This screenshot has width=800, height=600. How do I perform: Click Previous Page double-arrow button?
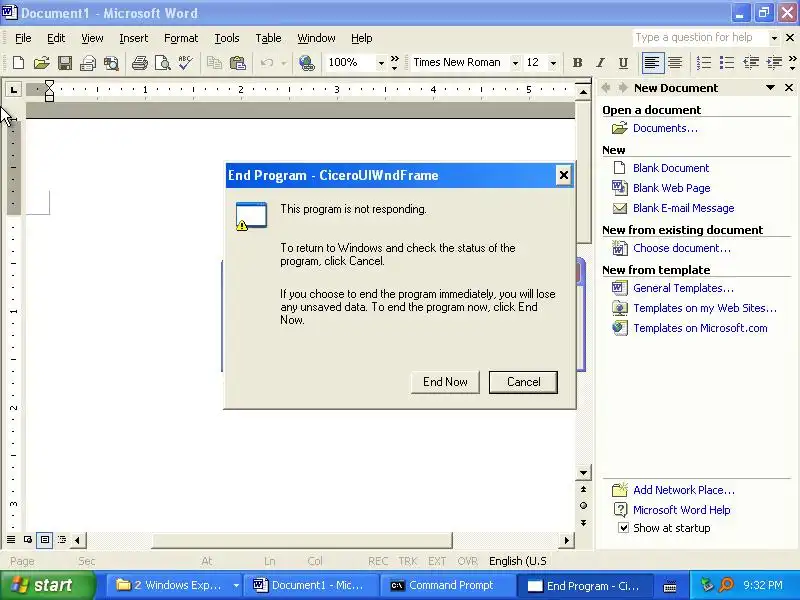(x=583, y=489)
